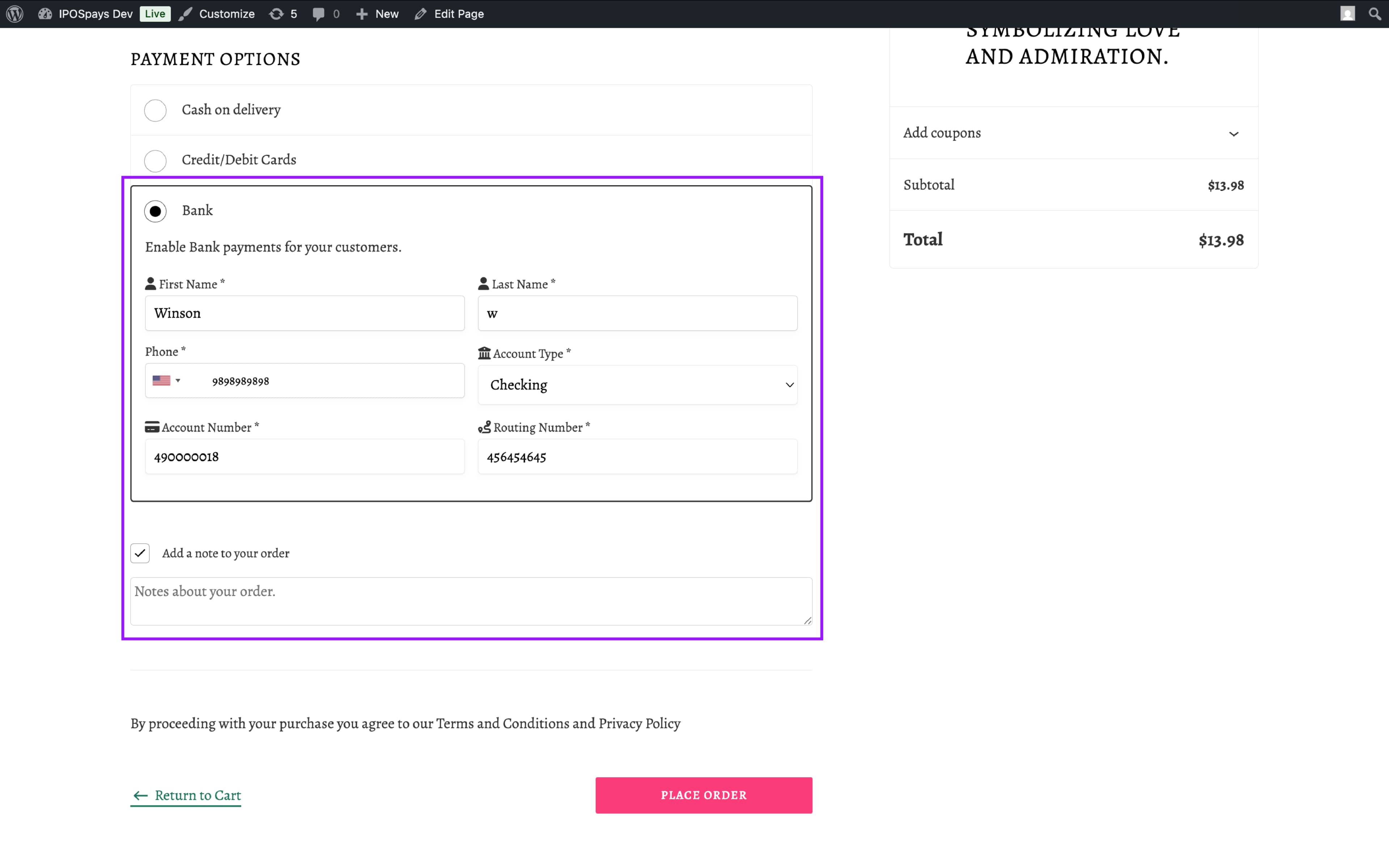Open the WordPress logo menu
Viewport: 1389px width, 868px height.
click(15, 14)
